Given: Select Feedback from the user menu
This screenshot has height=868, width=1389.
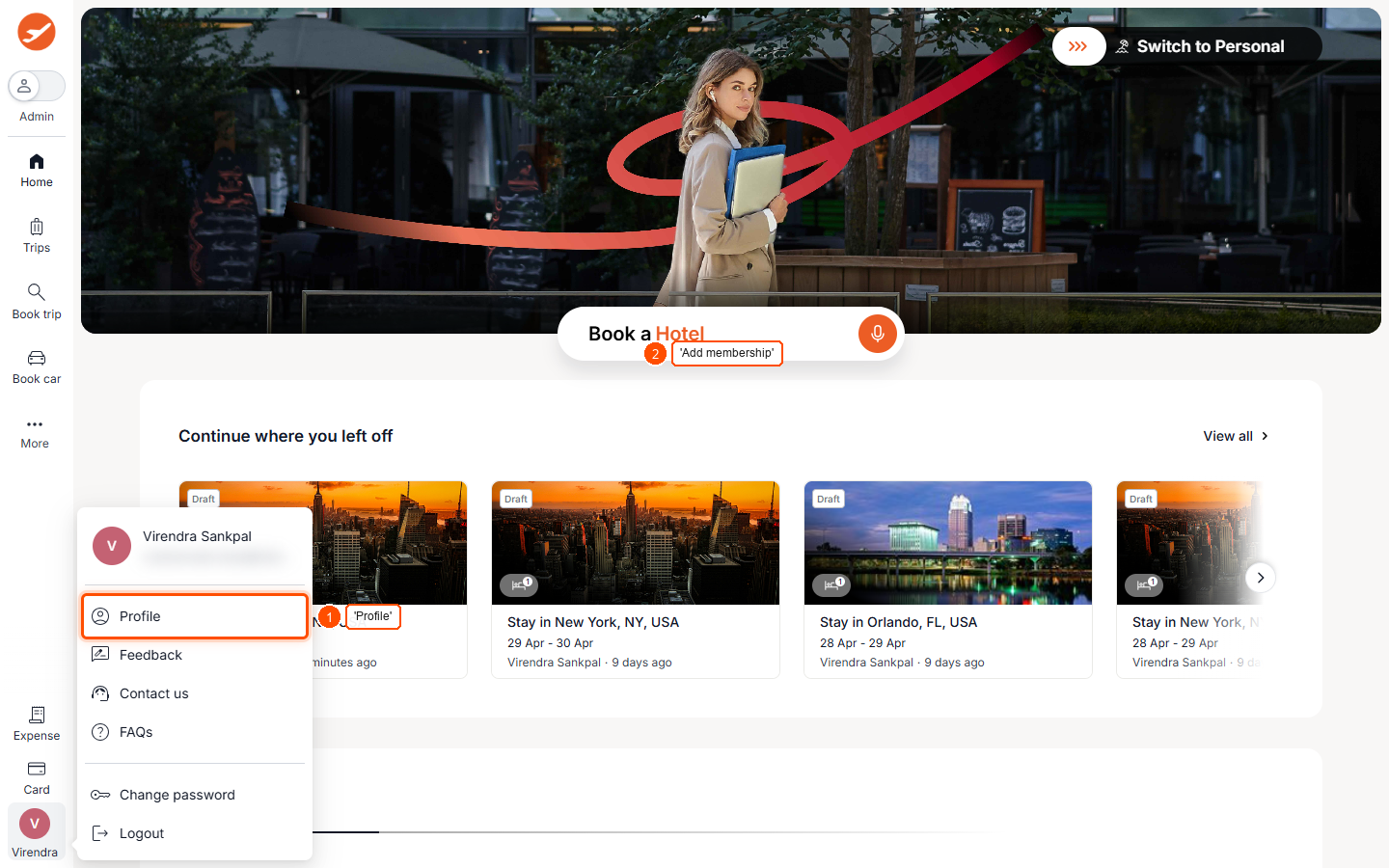Looking at the screenshot, I should point(195,655).
